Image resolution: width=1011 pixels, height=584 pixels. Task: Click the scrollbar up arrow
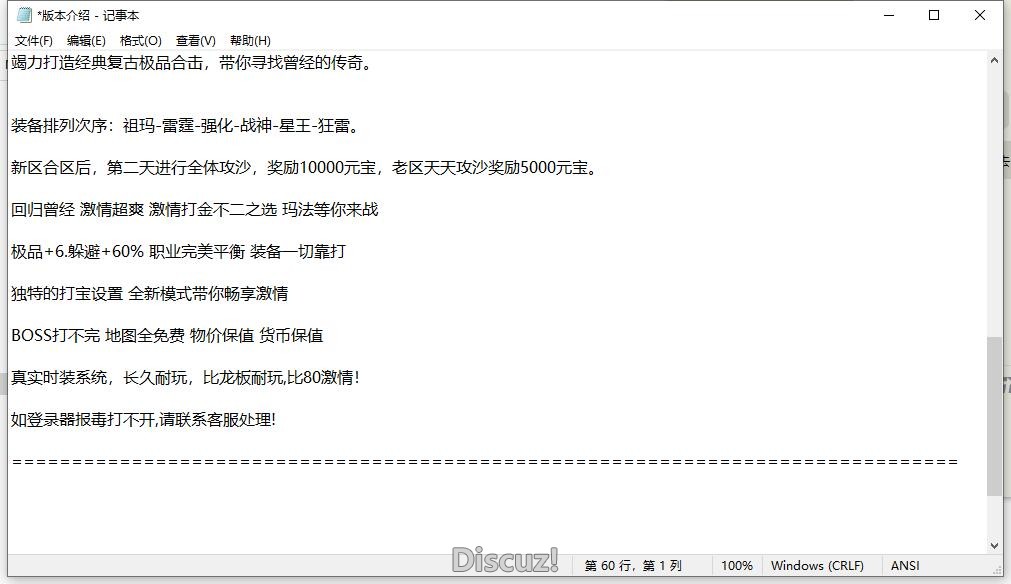click(x=996, y=58)
